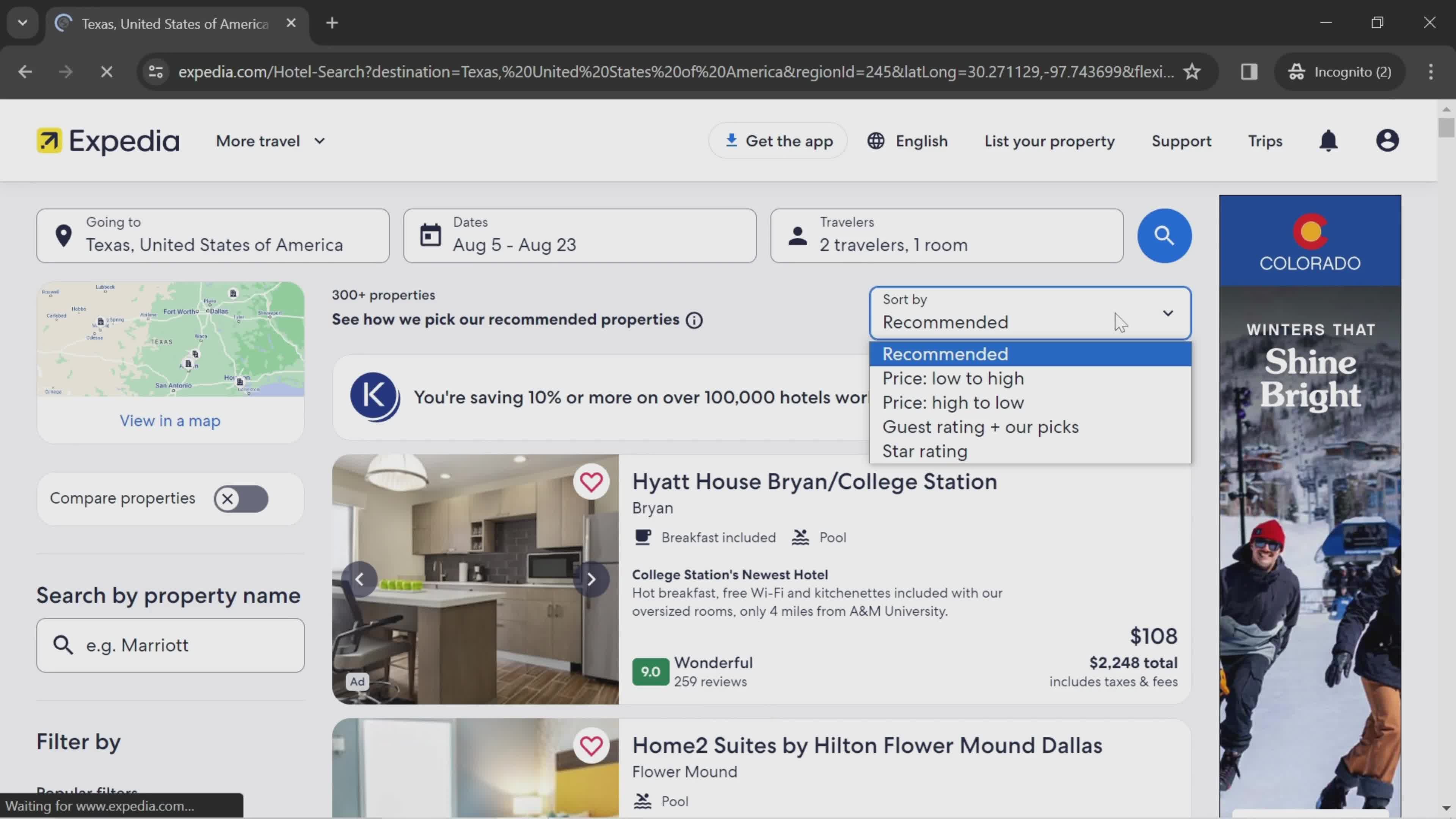Image resolution: width=1456 pixels, height=819 pixels.
Task: Select Guest rating + our picks option
Action: pos(1031,427)
